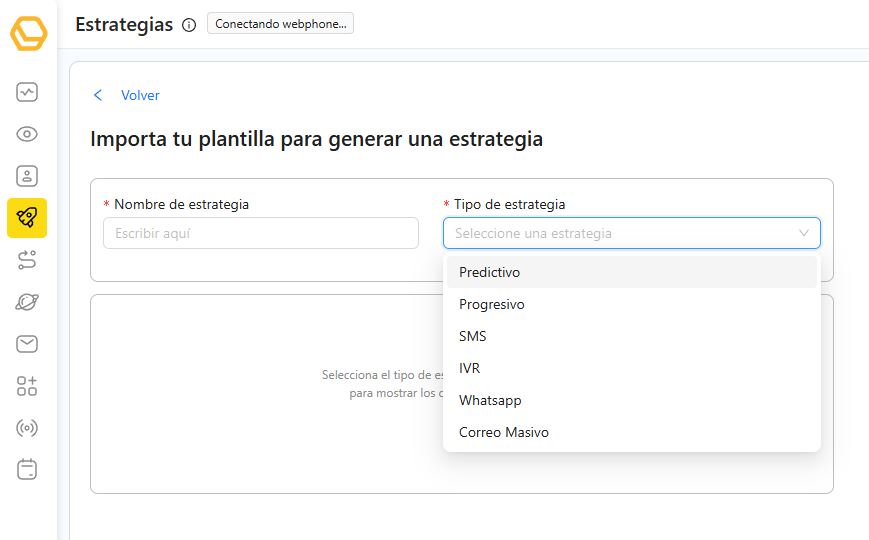Open the apps grid plus icon
The image size is (869, 540).
click(x=27, y=386)
